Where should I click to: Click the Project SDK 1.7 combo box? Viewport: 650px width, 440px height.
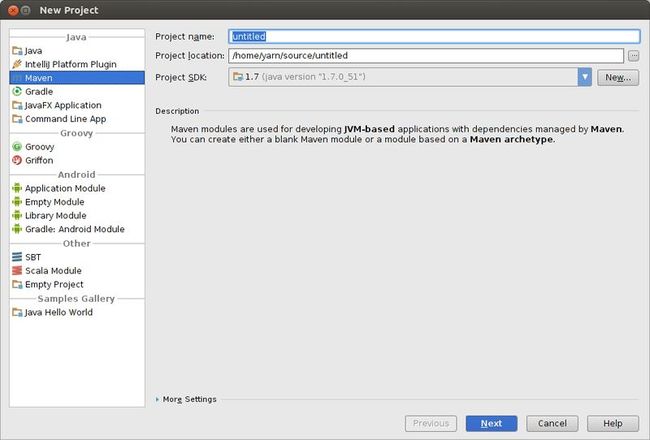(410, 77)
